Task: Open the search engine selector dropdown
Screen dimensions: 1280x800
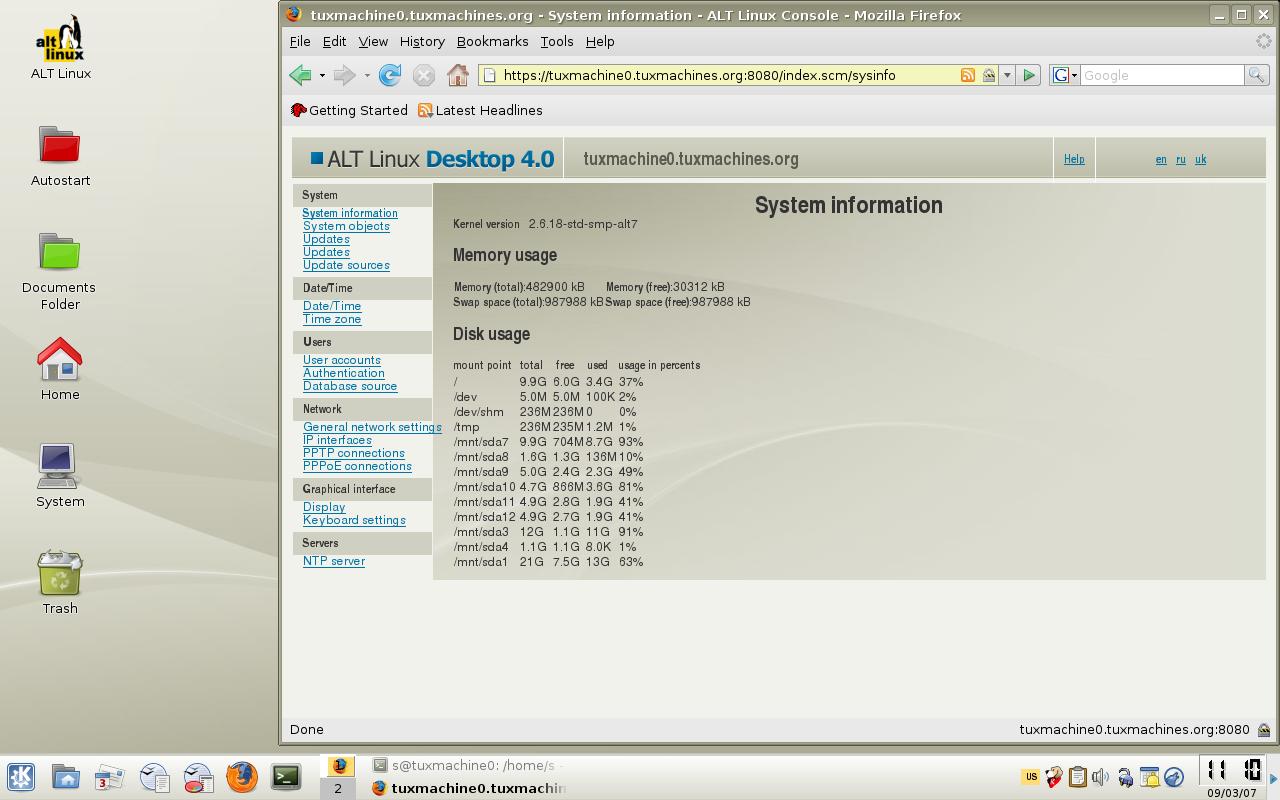Action: [x=1065, y=75]
